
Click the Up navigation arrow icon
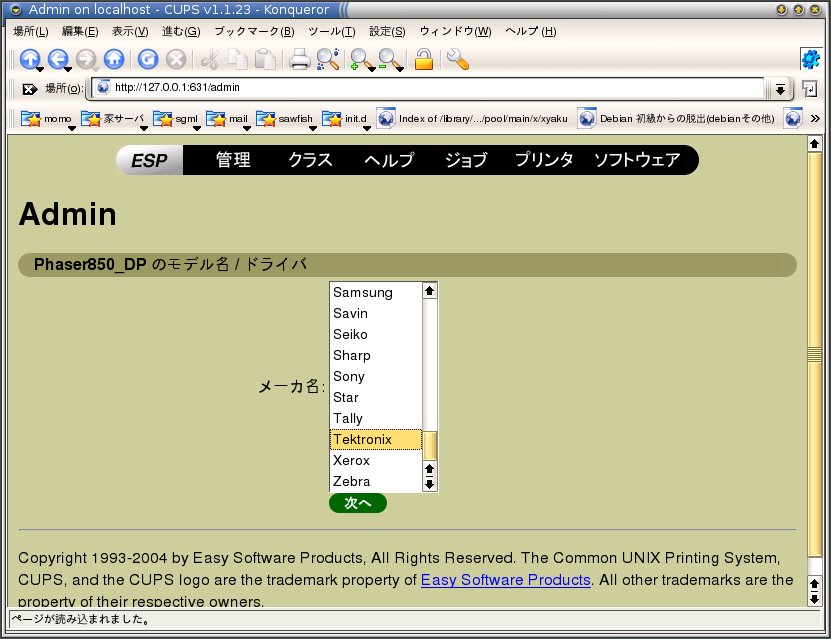[29, 59]
